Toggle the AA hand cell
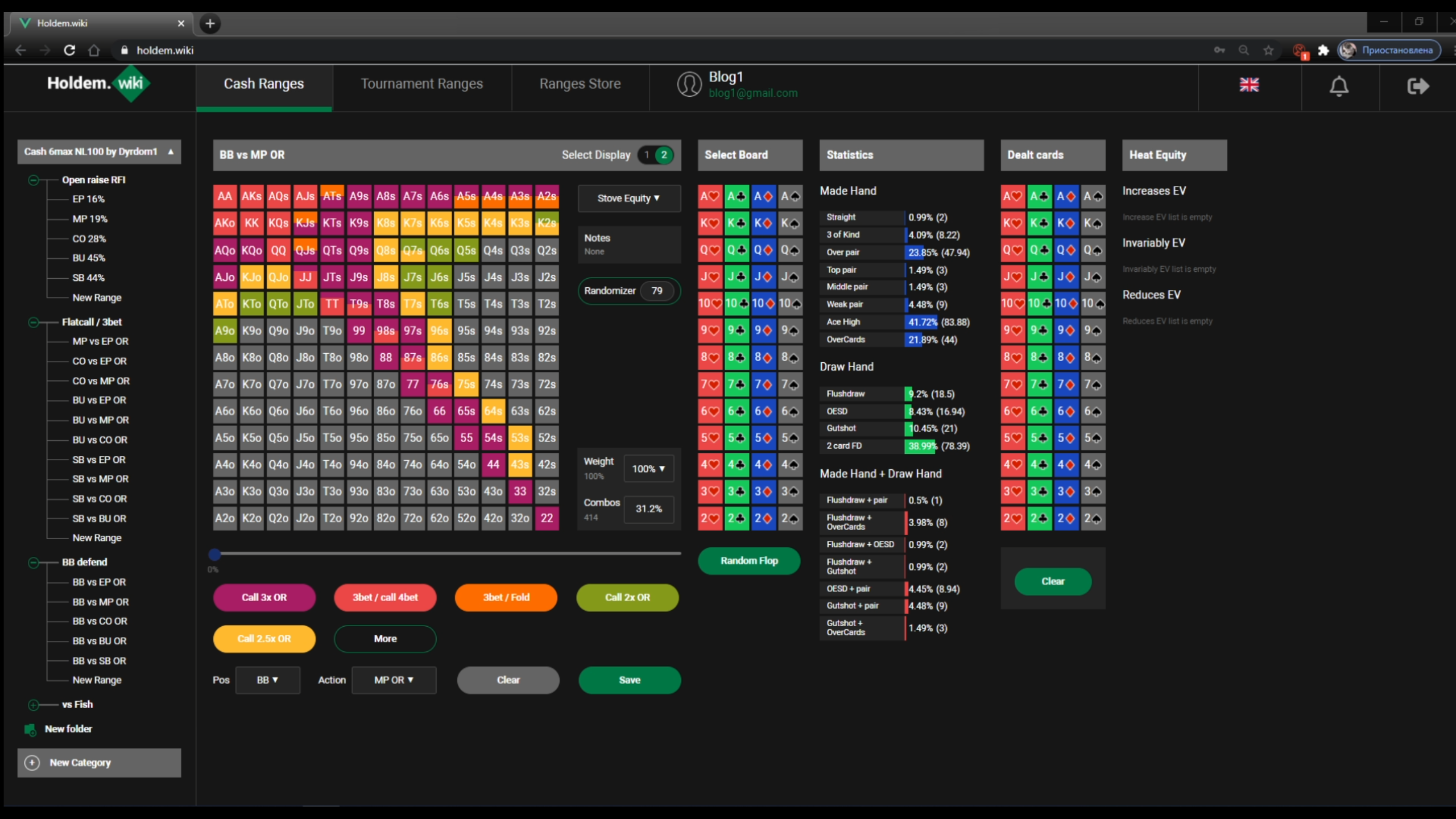 225,196
